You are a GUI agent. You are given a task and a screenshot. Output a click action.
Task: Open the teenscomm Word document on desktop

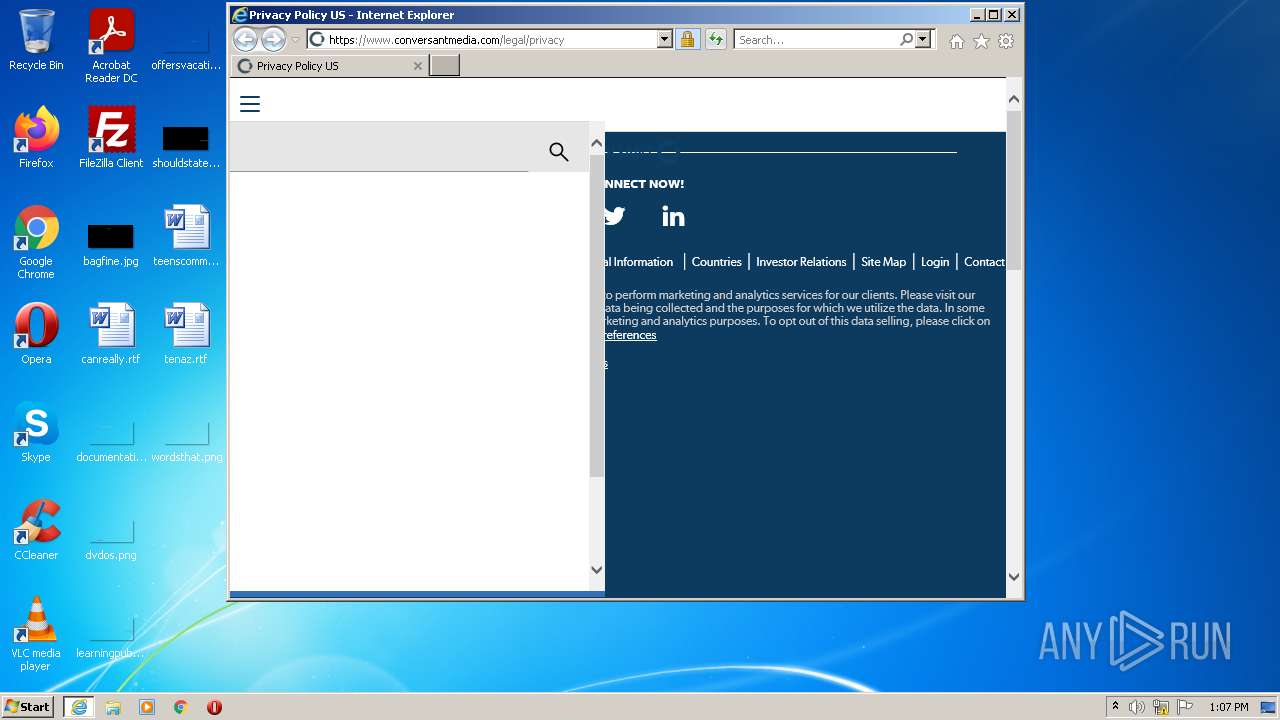(x=186, y=236)
